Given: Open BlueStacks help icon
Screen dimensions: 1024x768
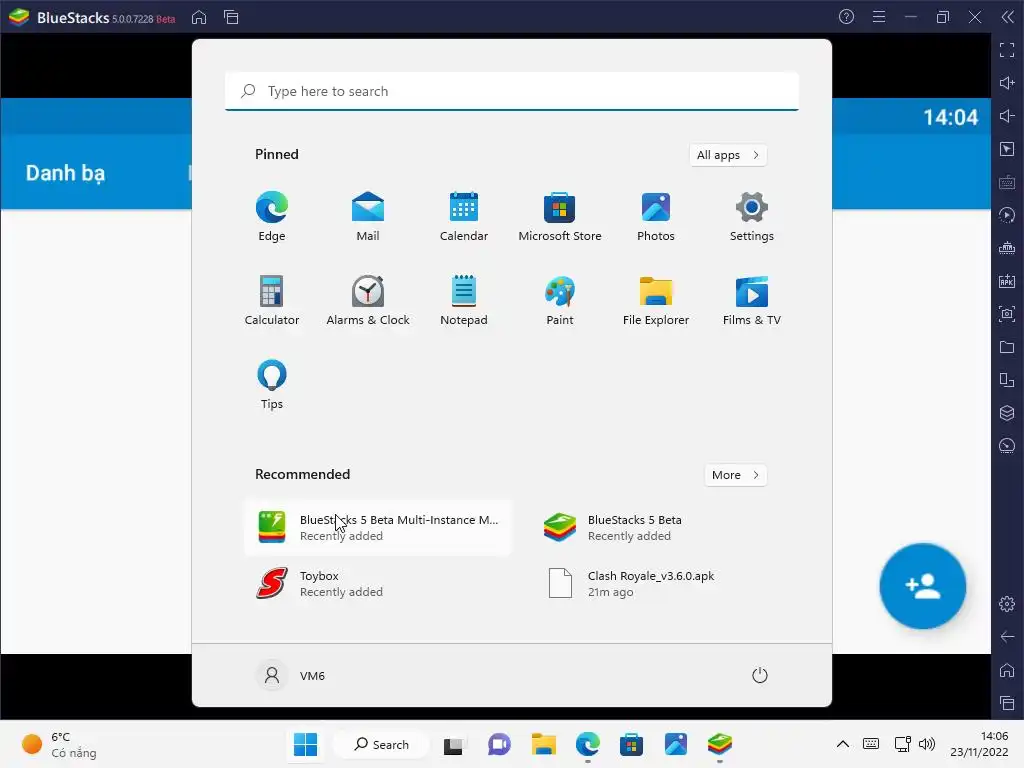Looking at the screenshot, I should coord(846,17).
